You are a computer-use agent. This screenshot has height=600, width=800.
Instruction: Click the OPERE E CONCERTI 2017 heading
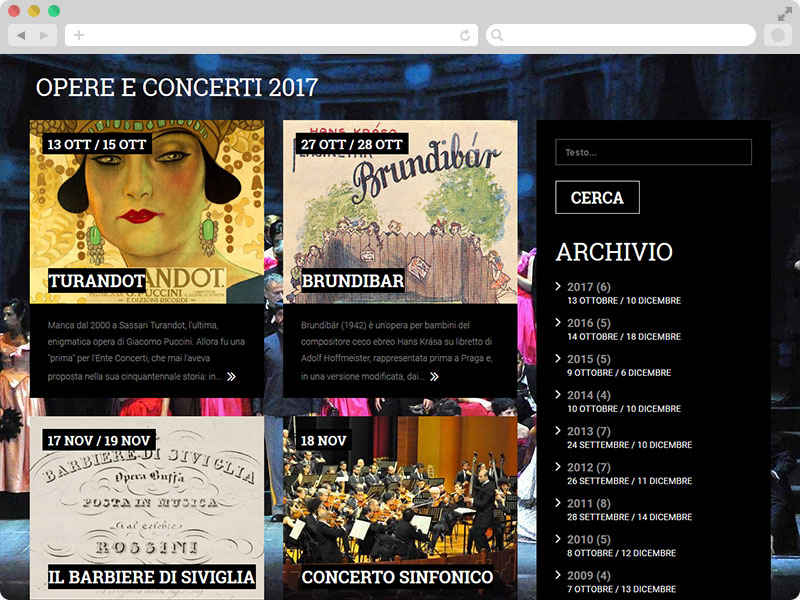(x=177, y=87)
